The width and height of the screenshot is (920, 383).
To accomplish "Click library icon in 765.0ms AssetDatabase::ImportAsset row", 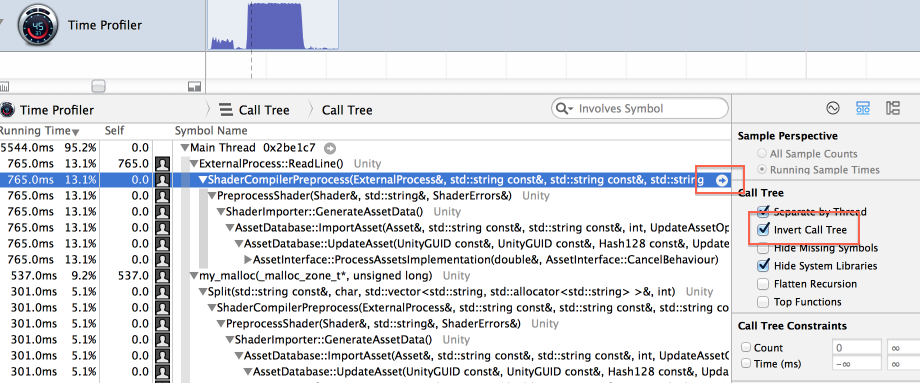I will tap(162, 228).
